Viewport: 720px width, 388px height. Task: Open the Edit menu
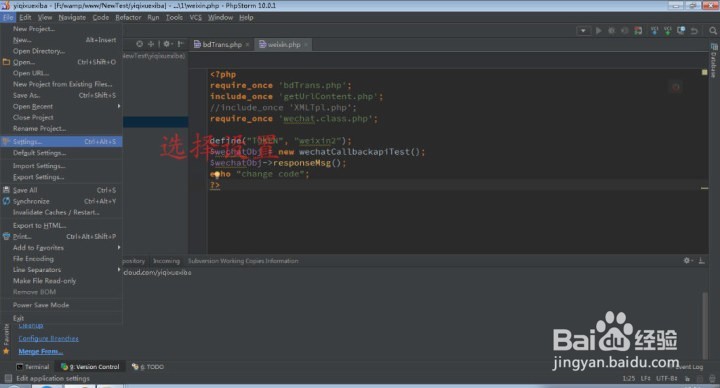(x=25, y=17)
